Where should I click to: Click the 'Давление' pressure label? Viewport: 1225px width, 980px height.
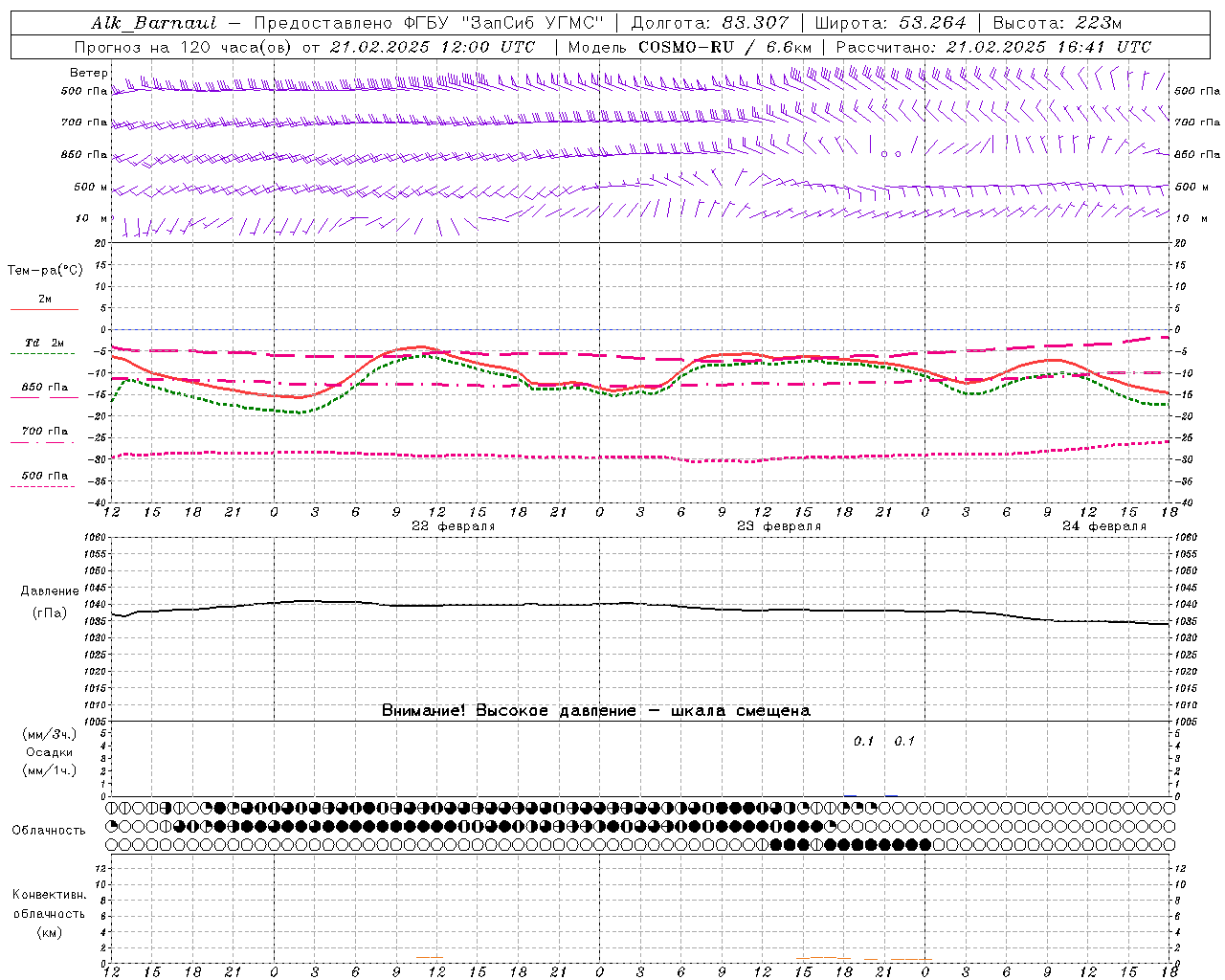(50, 591)
